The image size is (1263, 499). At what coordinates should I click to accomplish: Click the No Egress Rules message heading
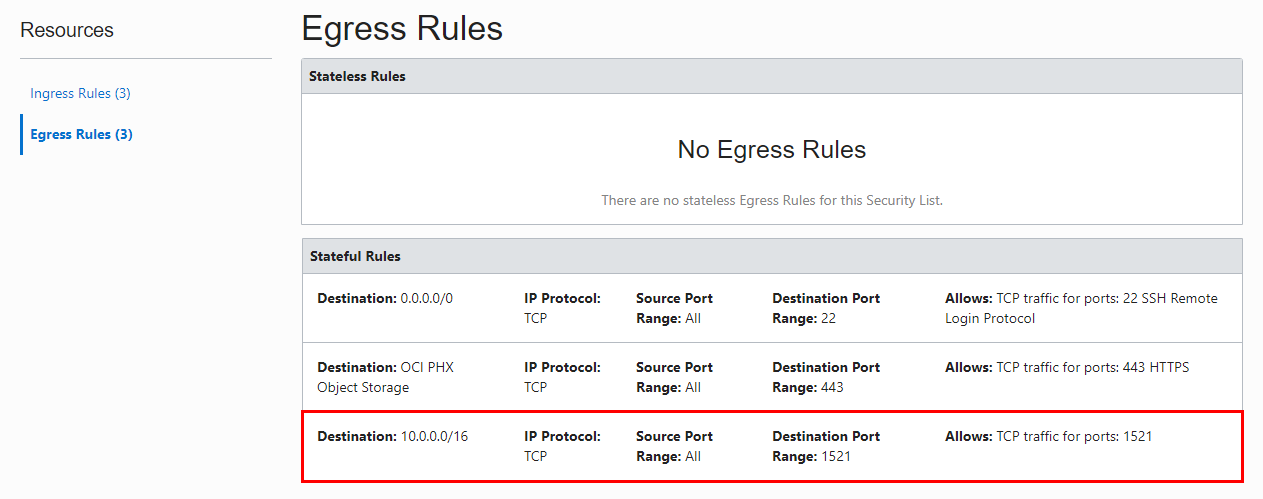[x=772, y=150]
